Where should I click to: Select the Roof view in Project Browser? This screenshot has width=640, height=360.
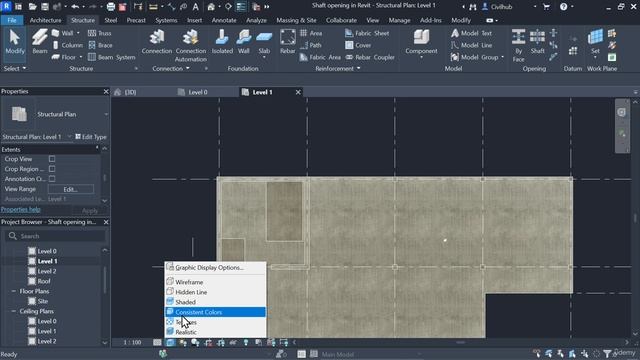tap(44, 281)
